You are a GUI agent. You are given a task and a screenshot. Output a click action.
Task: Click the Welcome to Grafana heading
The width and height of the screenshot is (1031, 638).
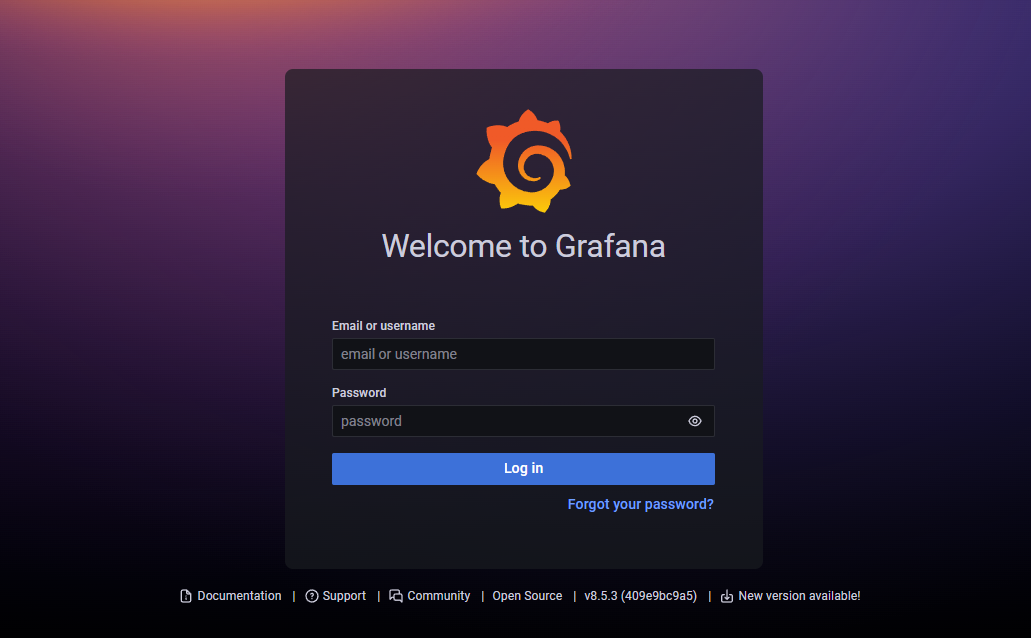pos(523,246)
